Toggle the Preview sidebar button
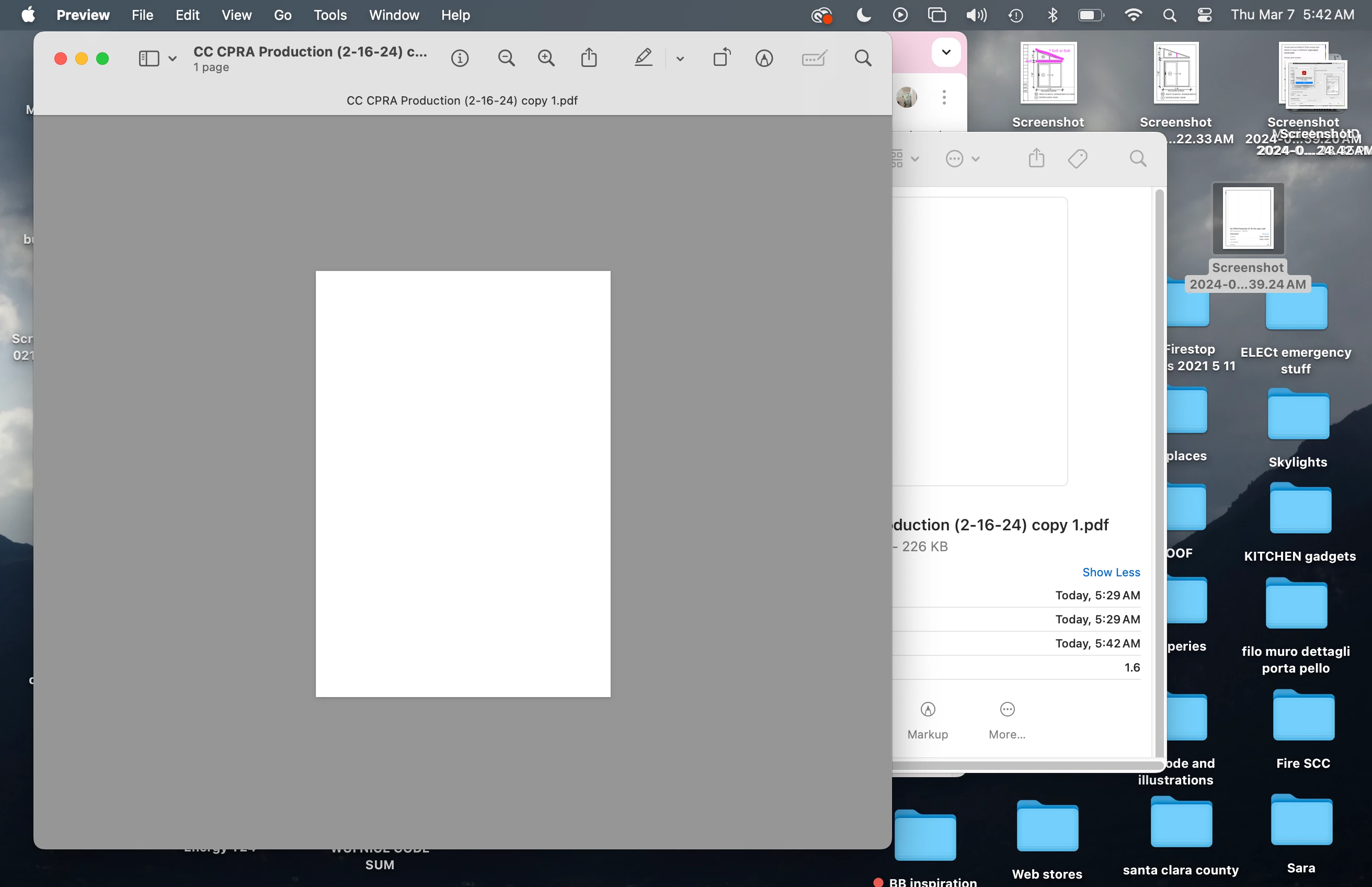Image resolution: width=1372 pixels, height=887 pixels. (148, 58)
